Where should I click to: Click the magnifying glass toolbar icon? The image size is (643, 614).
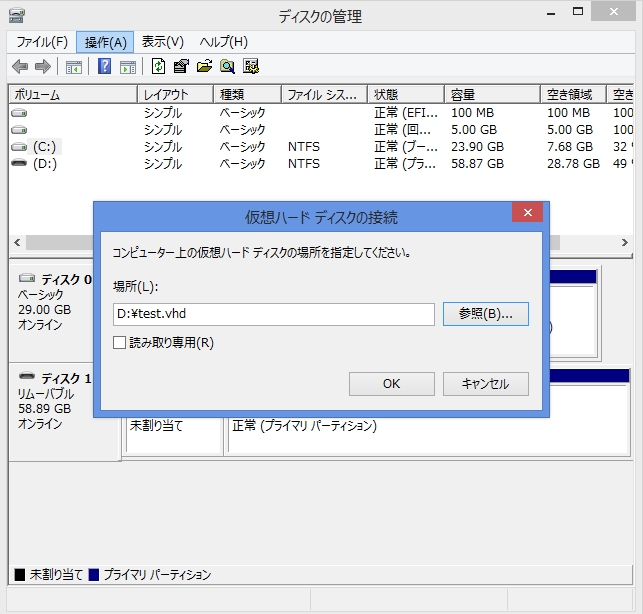click(x=227, y=67)
